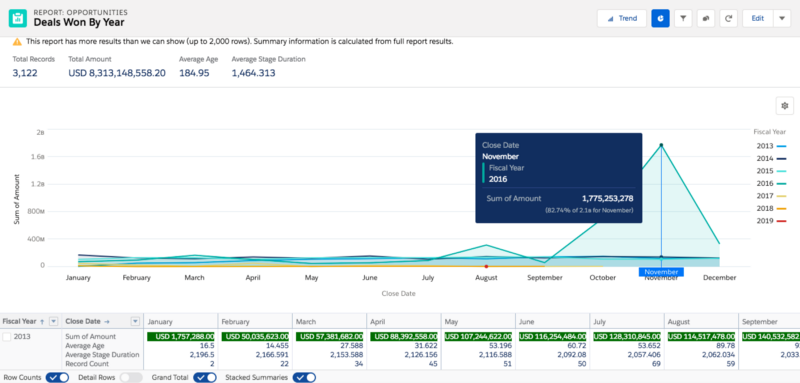This screenshot has height=383, width=800.
Task: Refresh the report results
Action: pyautogui.click(x=729, y=18)
